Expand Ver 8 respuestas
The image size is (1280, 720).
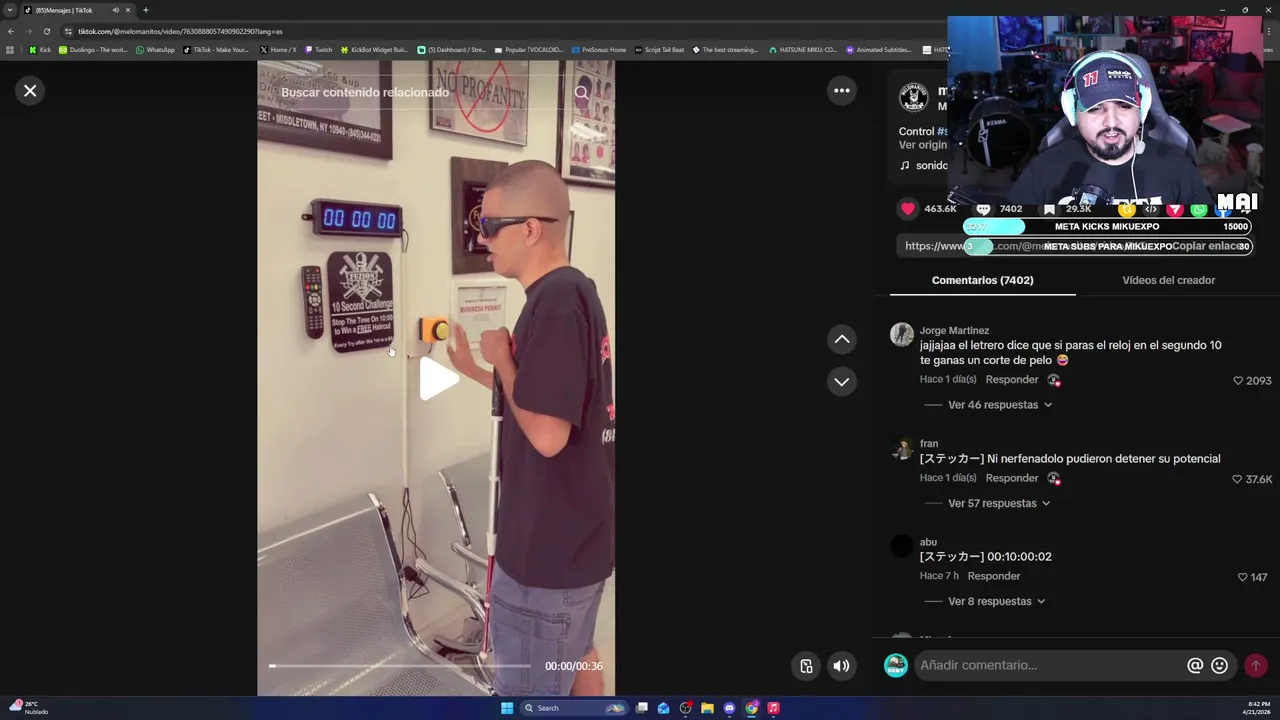(996, 601)
